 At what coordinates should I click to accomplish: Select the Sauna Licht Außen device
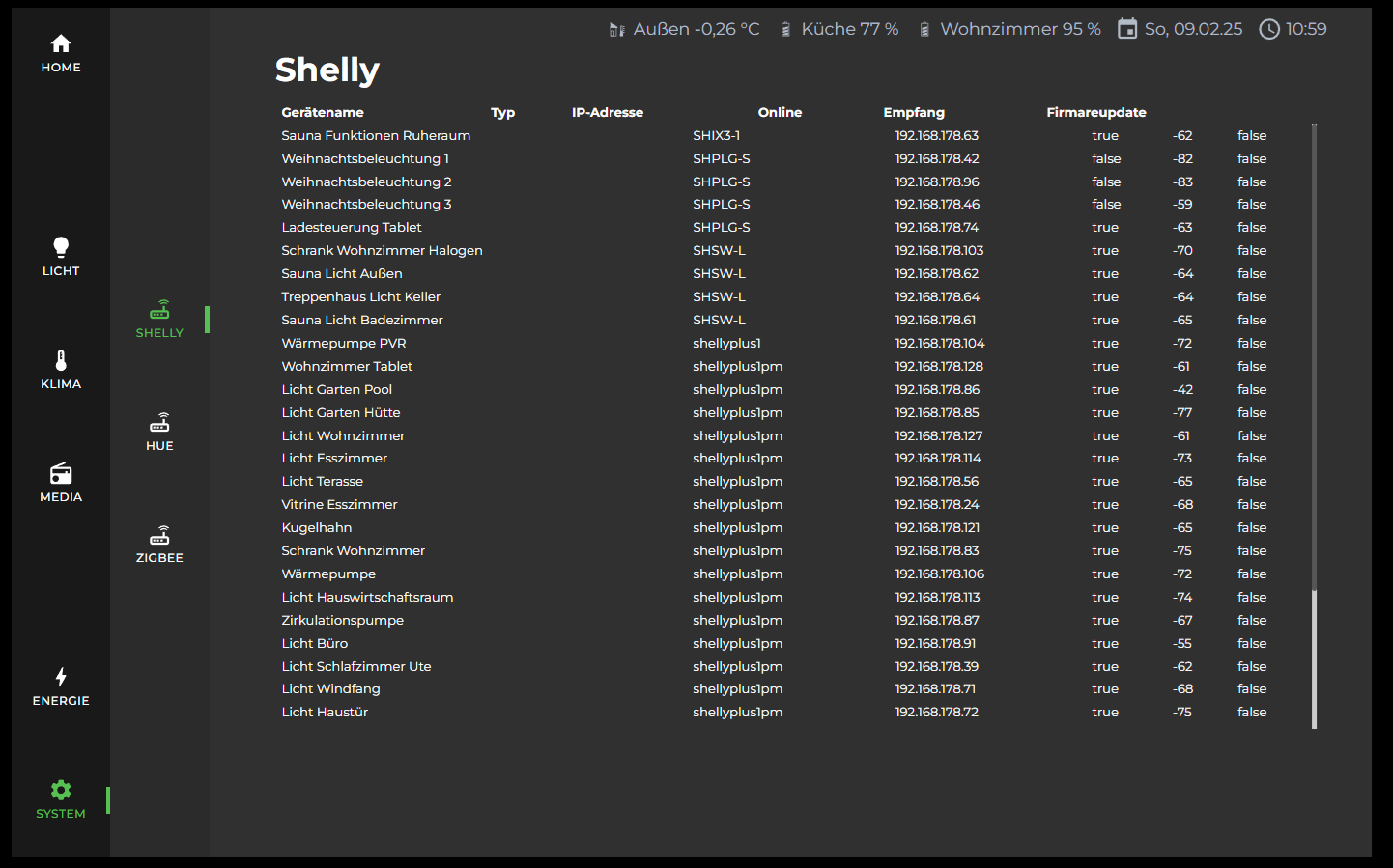click(342, 274)
